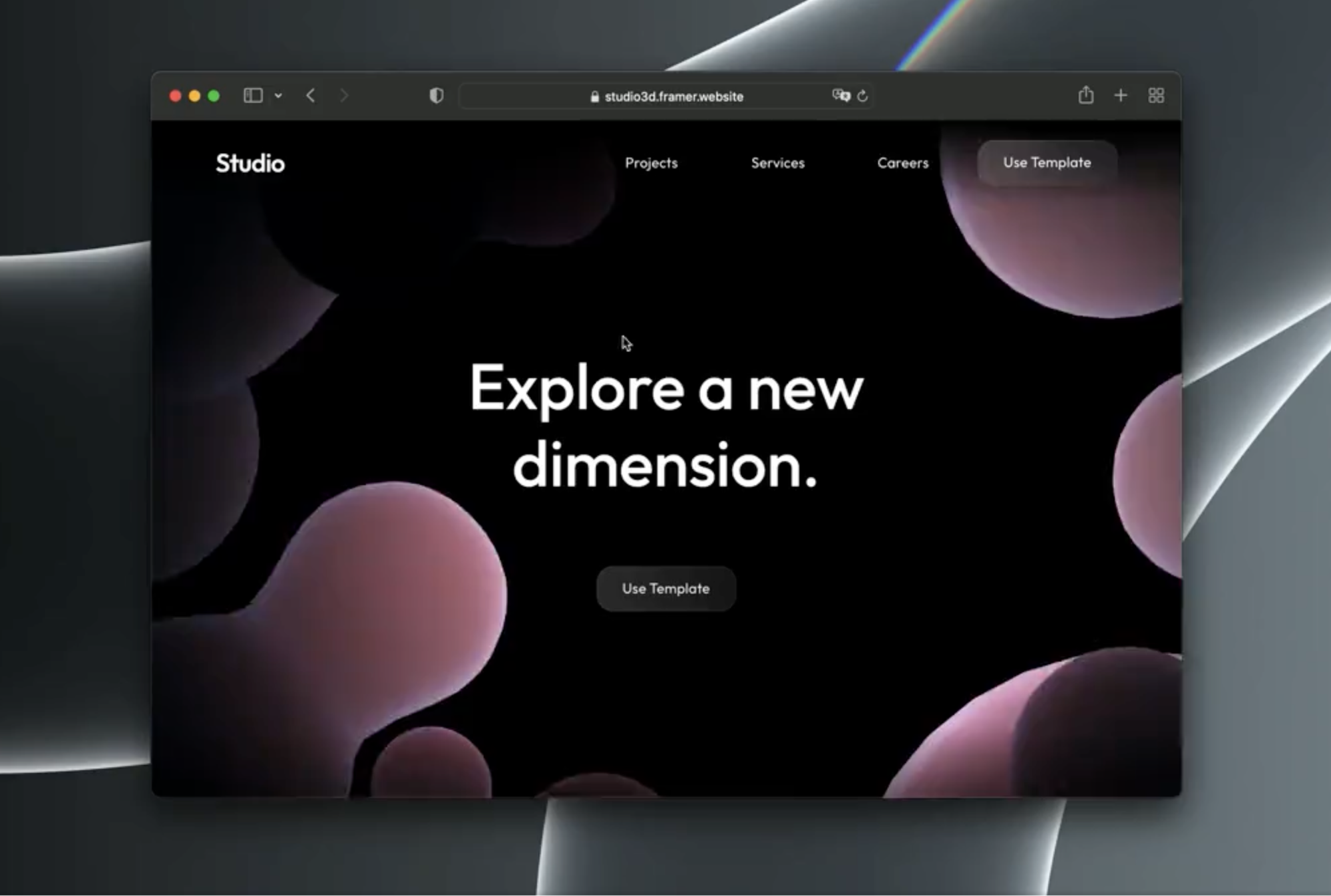Screen dimensions: 1331x896
Task: Go back with the back arrow
Action: pos(311,96)
